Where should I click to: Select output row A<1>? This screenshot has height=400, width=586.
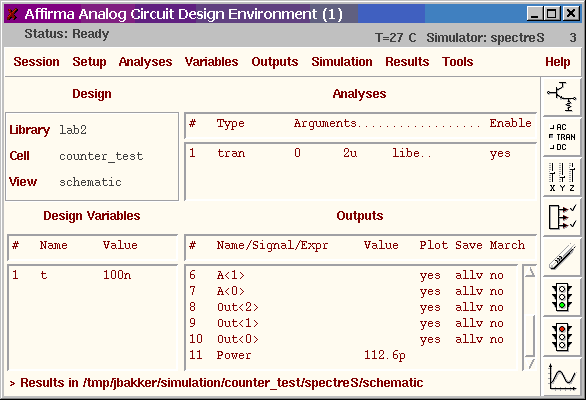tap(351, 276)
